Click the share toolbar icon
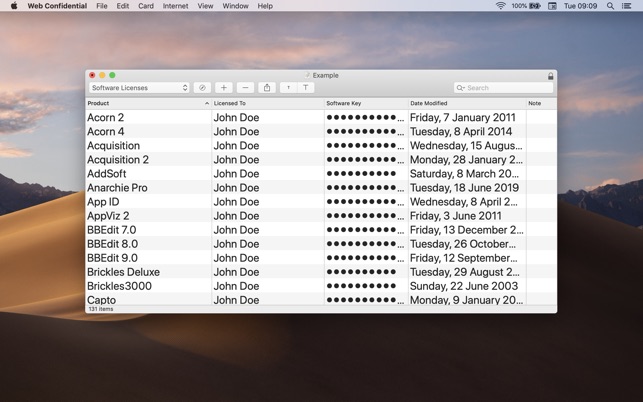 pyautogui.click(x=267, y=88)
